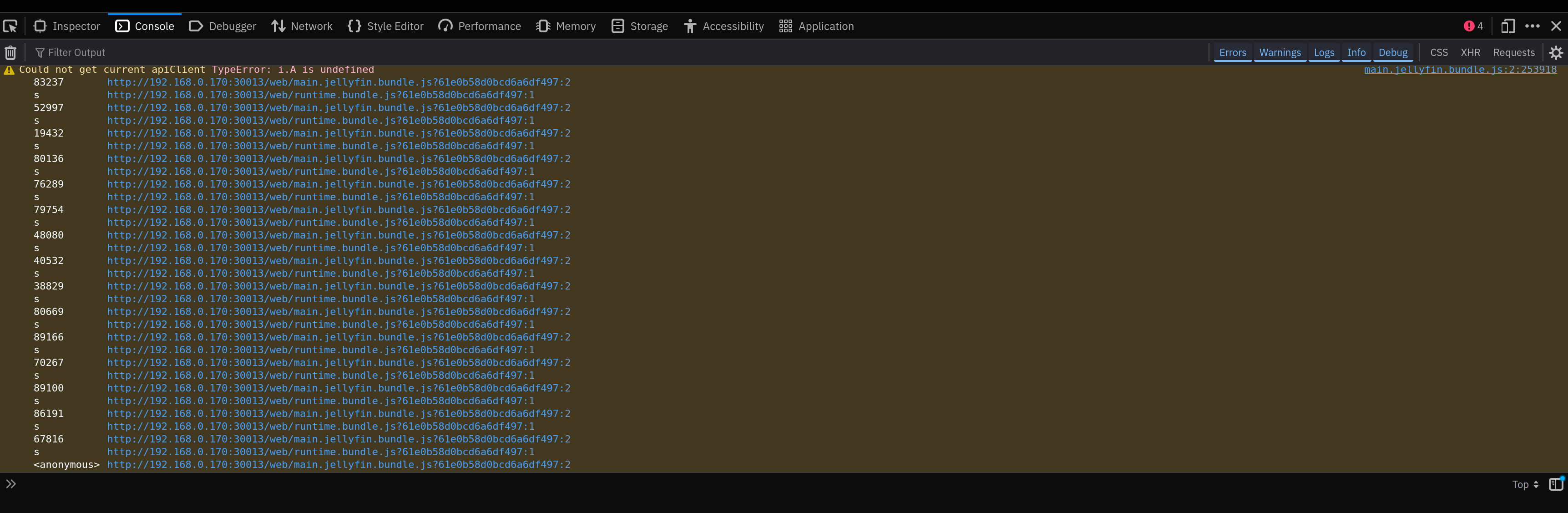Screen dimensions: 1568x513
Task: Toggle Errors filter off
Action: click(1232, 52)
